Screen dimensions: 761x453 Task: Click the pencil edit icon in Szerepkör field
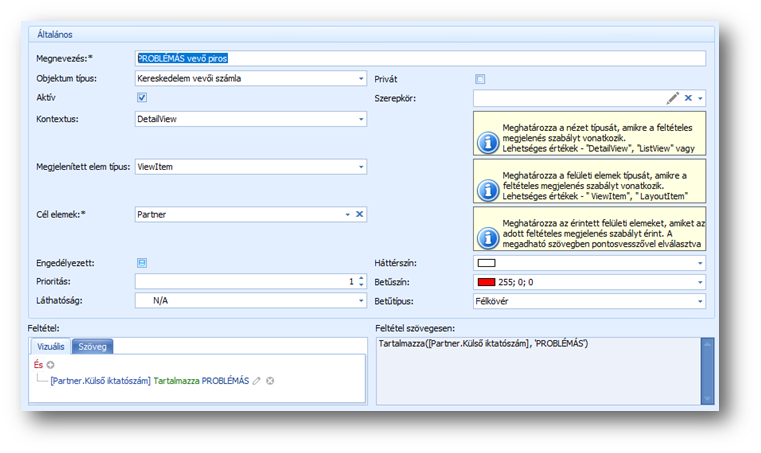[x=672, y=98]
